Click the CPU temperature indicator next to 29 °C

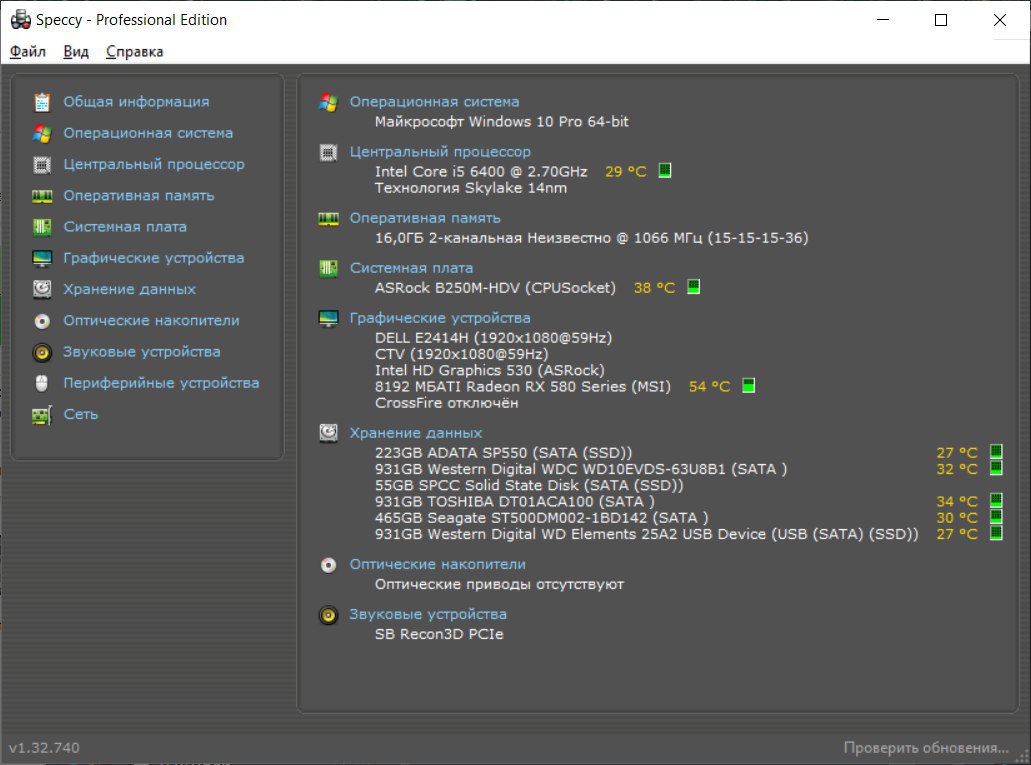pyautogui.click(x=665, y=171)
